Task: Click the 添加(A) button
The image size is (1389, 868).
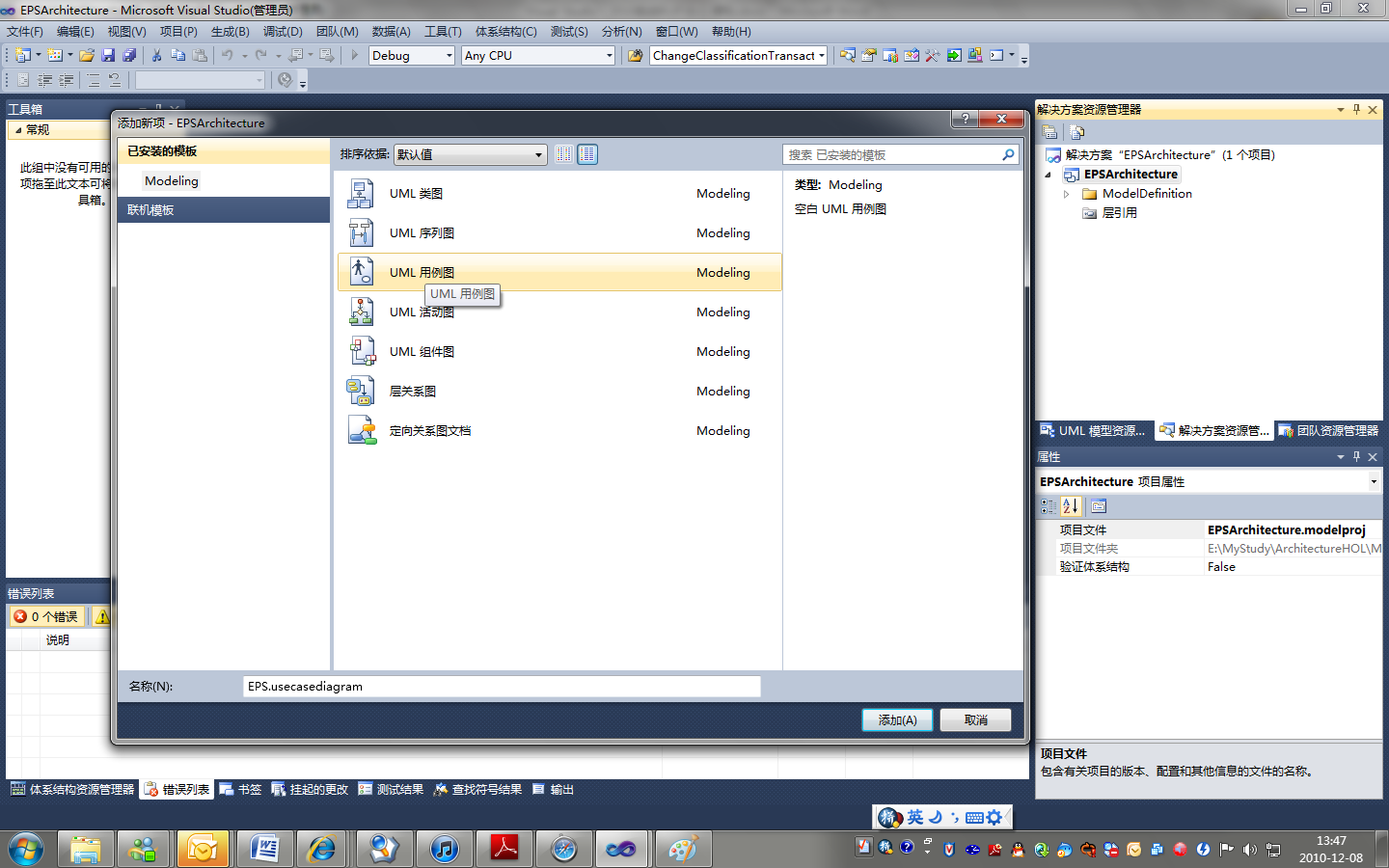Action: pos(897,720)
